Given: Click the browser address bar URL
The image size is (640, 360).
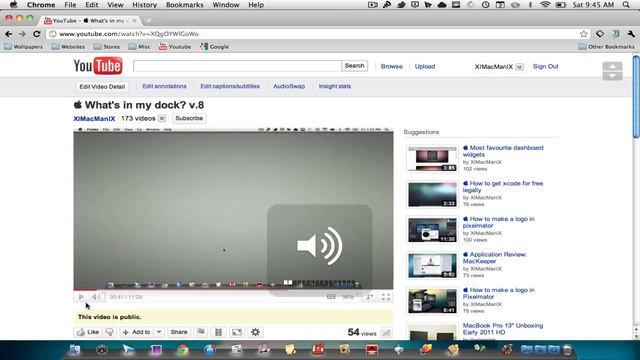Looking at the screenshot, I should (x=129, y=34).
